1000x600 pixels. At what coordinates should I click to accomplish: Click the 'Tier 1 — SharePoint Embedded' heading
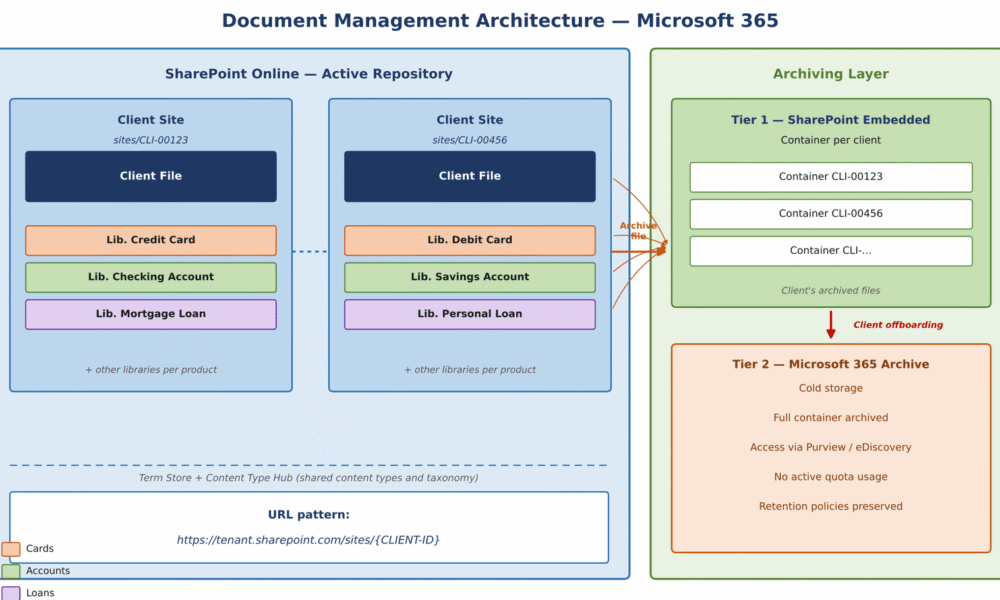pos(830,120)
